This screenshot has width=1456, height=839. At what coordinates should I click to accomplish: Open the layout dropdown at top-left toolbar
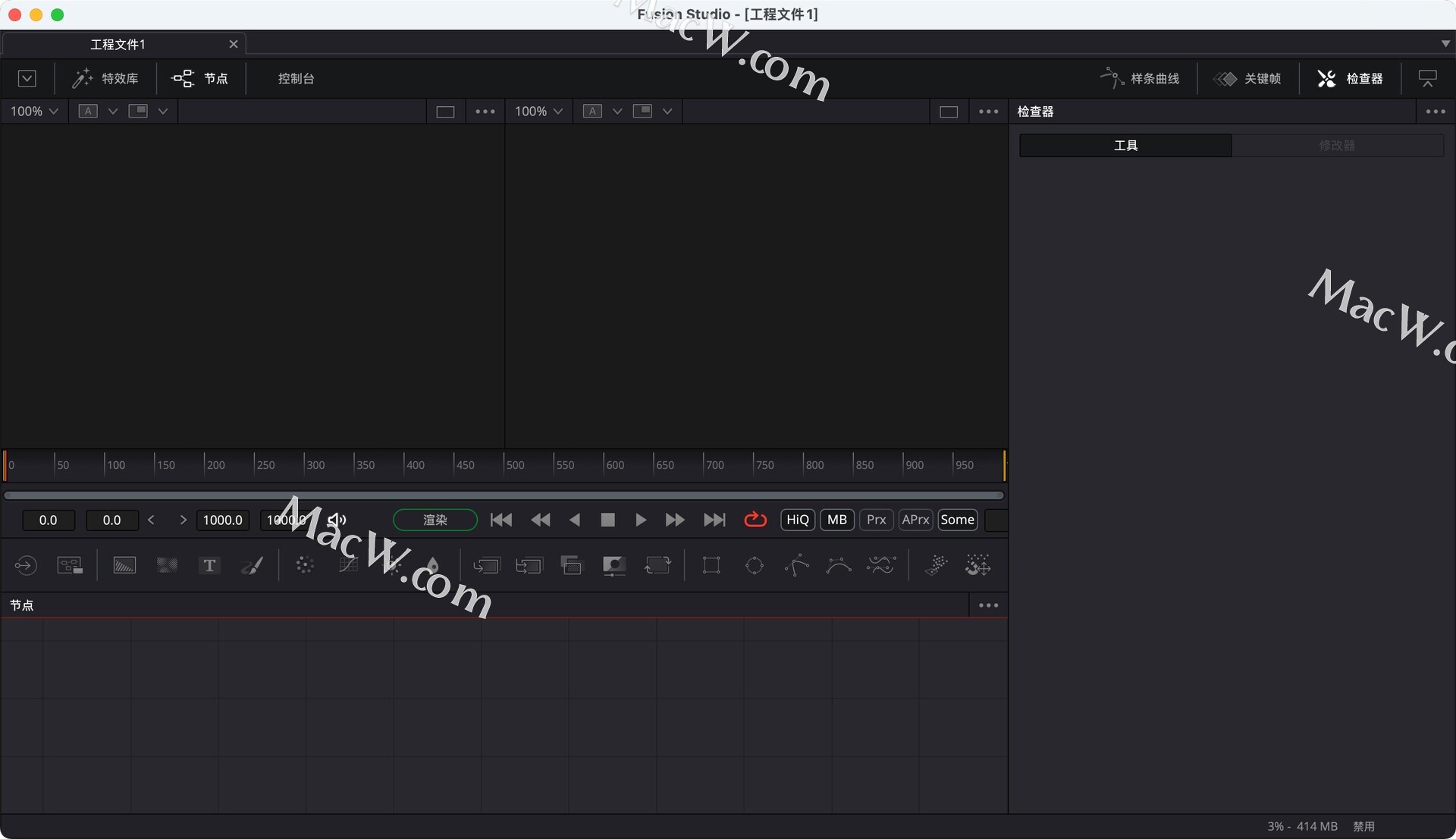[27, 78]
